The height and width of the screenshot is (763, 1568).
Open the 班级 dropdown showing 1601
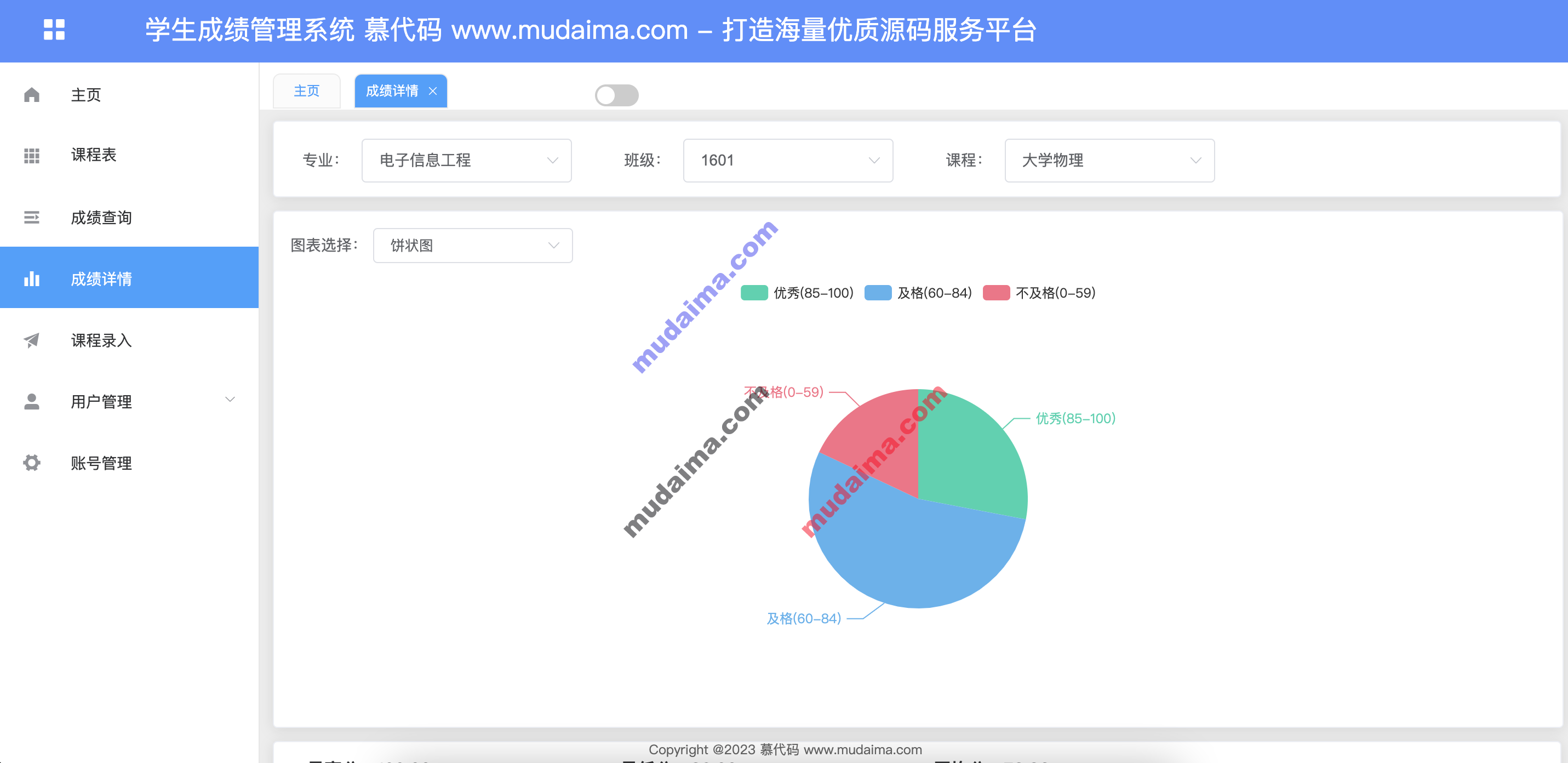tap(788, 160)
